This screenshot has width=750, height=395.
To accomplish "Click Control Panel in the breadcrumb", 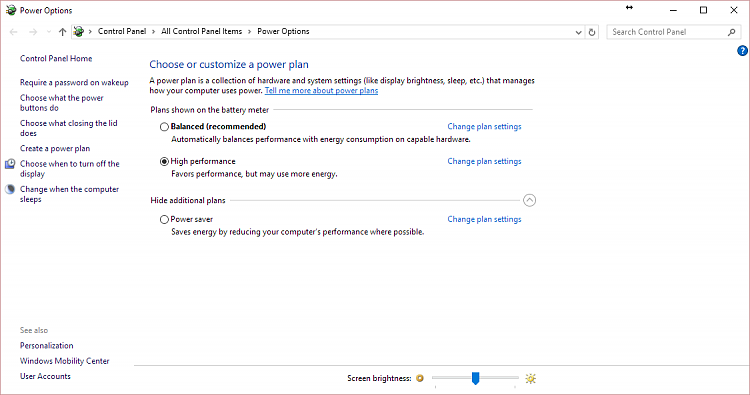I will point(122,31).
